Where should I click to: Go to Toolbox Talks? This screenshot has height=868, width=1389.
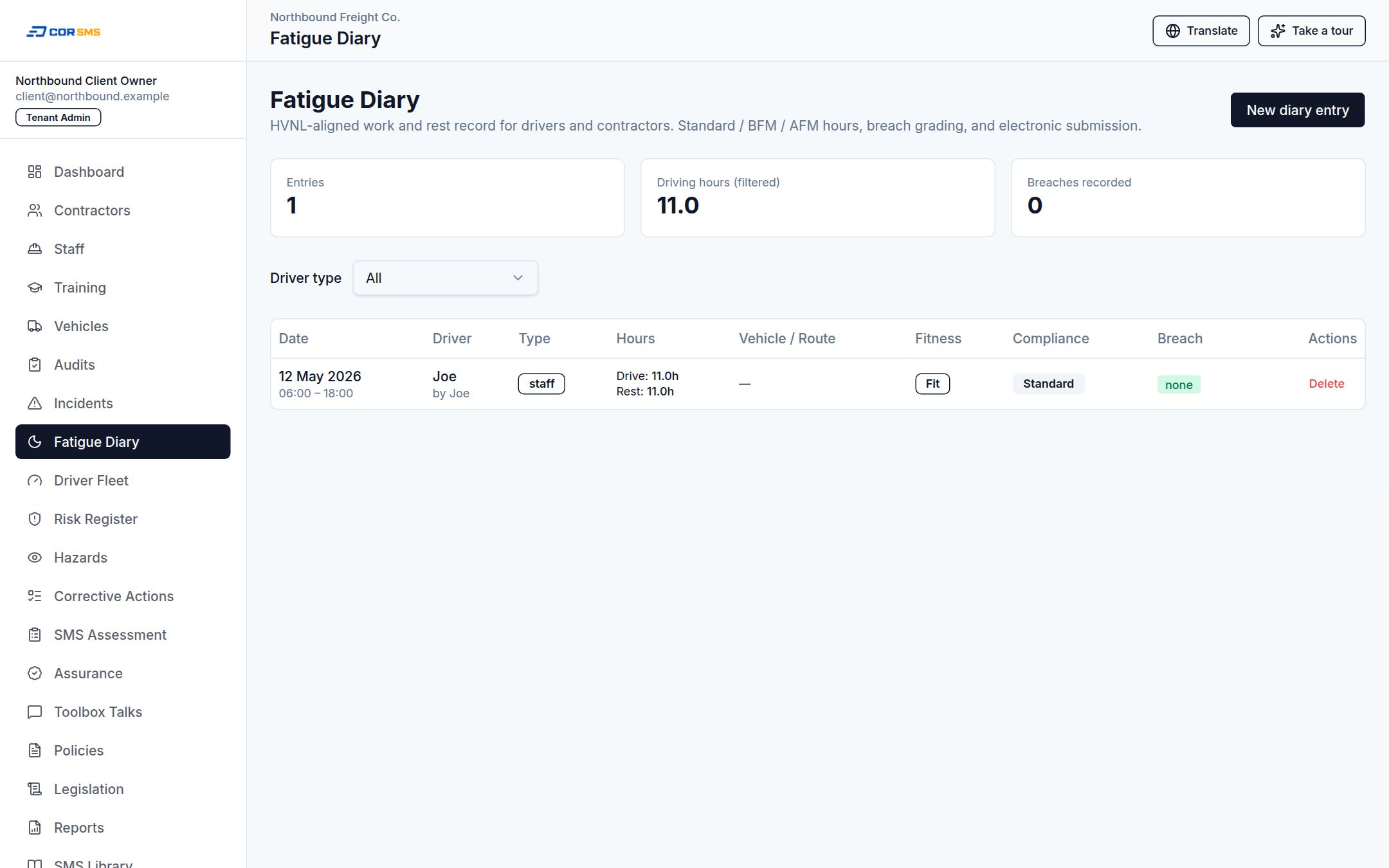point(123,712)
